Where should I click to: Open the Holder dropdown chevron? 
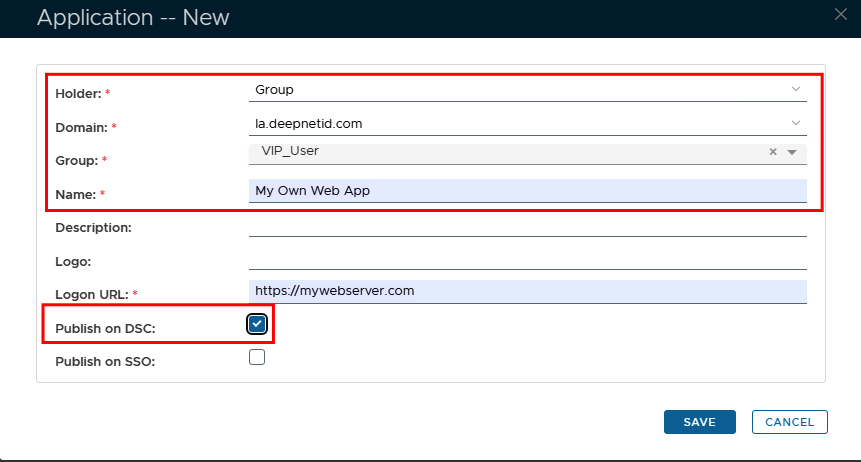coord(796,89)
